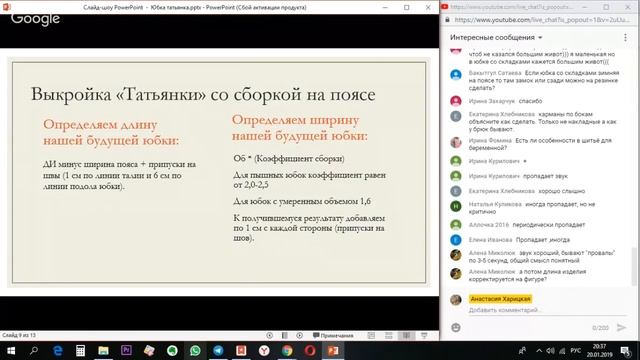640x360 pixels.
Task: Start slideshow view icon in status bar
Action: (x=424, y=336)
